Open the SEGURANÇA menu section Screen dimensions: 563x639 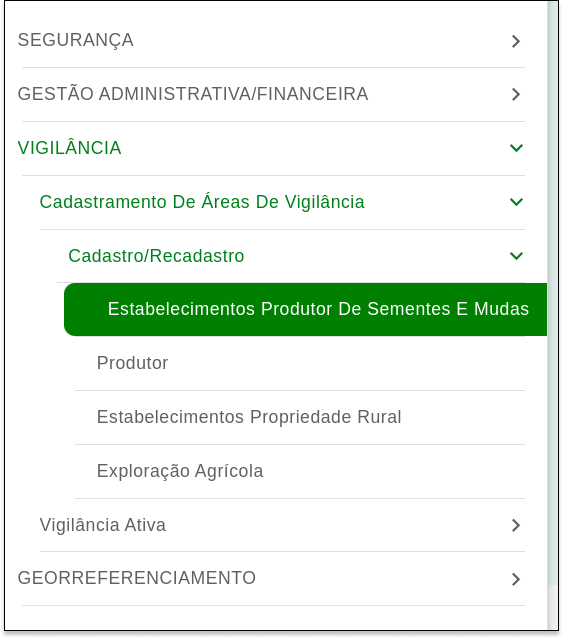click(x=76, y=40)
